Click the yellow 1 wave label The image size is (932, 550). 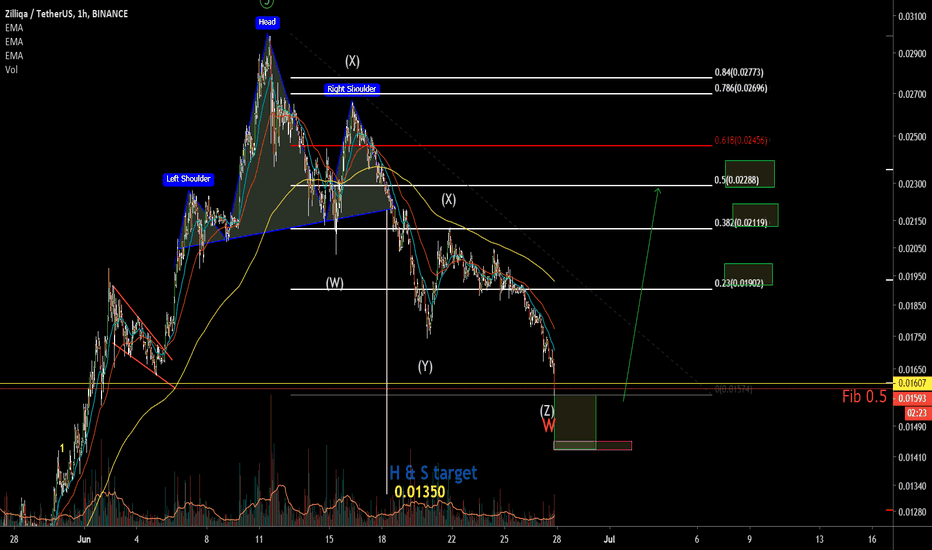(x=62, y=448)
